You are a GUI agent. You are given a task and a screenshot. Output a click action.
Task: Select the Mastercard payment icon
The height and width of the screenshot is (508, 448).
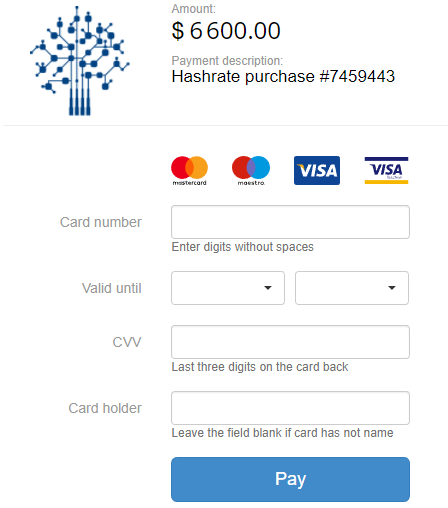click(189, 170)
